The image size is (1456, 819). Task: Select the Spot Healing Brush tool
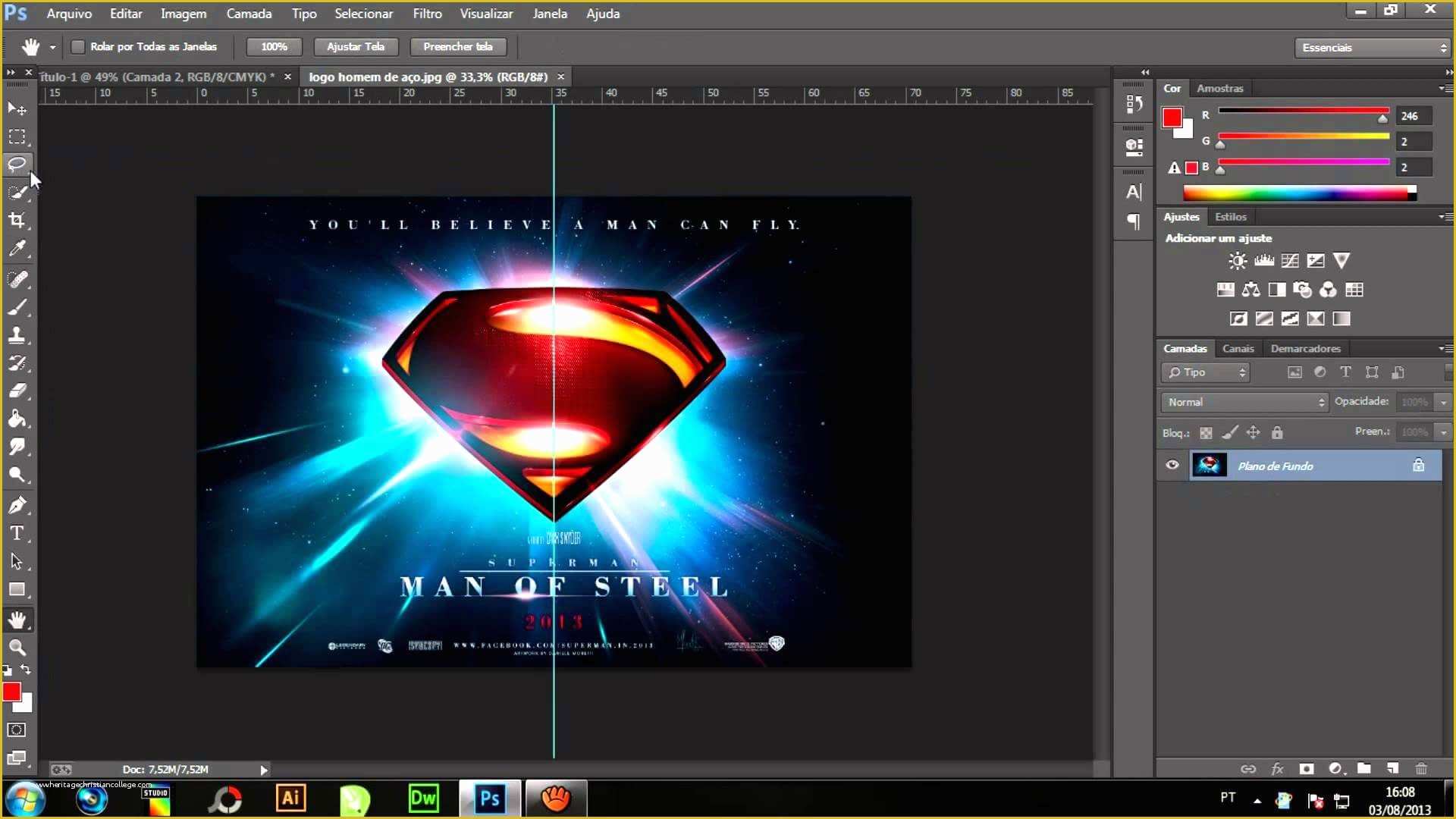coord(17,280)
